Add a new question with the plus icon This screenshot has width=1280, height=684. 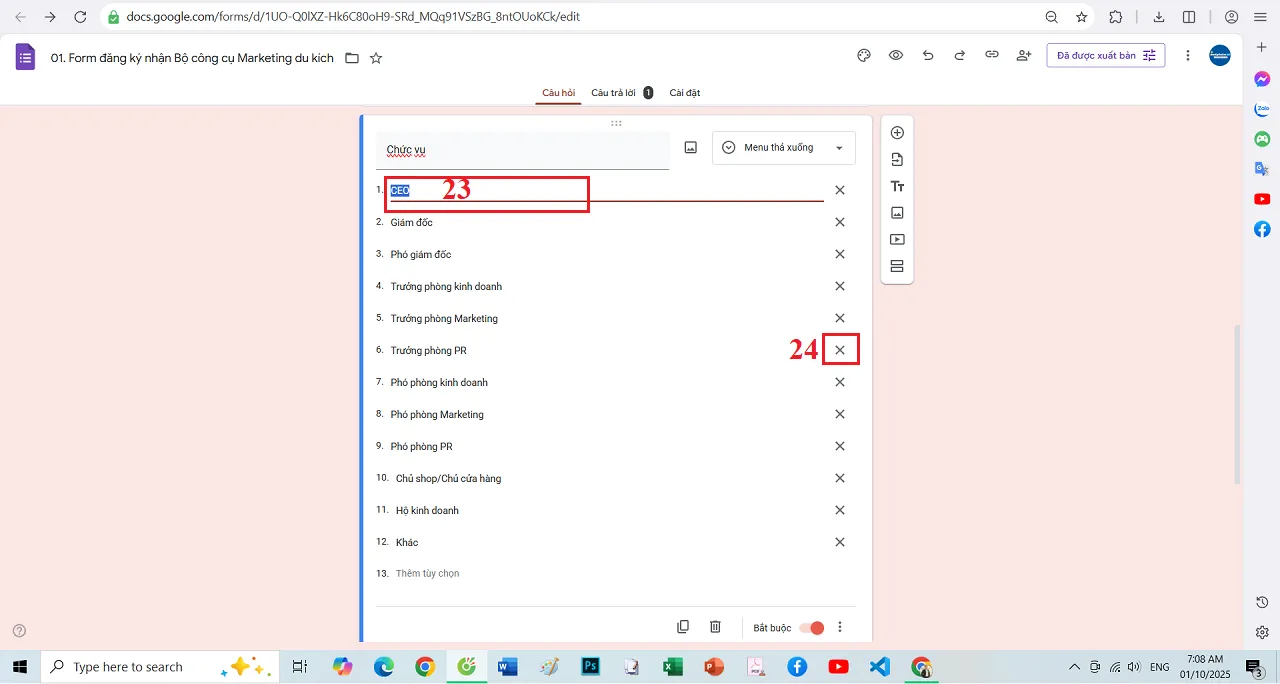coord(897,131)
